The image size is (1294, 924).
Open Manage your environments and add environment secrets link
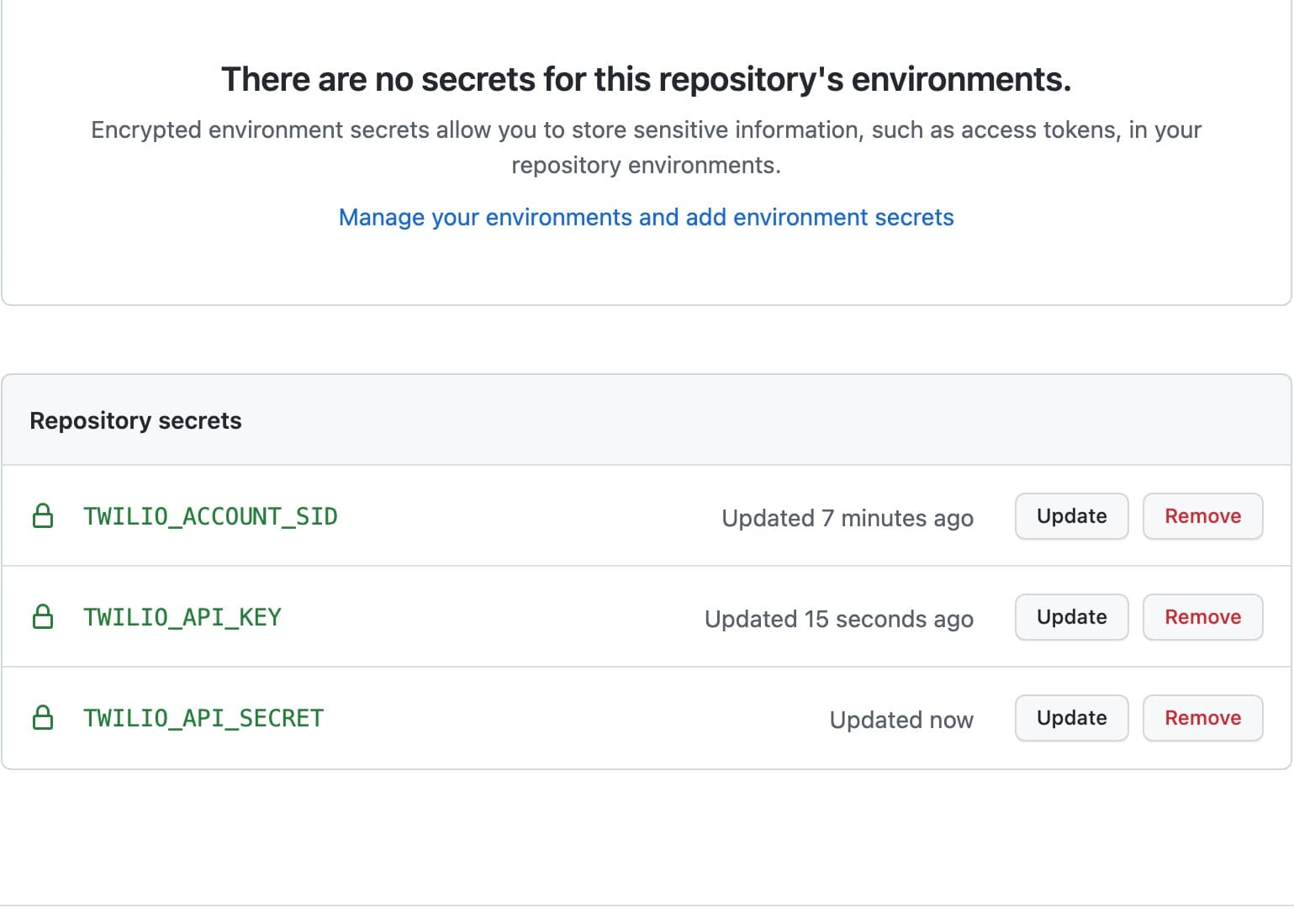[646, 217]
